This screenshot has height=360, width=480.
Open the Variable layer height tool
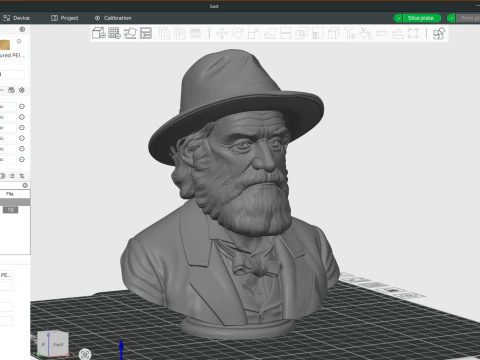coord(196,33)
